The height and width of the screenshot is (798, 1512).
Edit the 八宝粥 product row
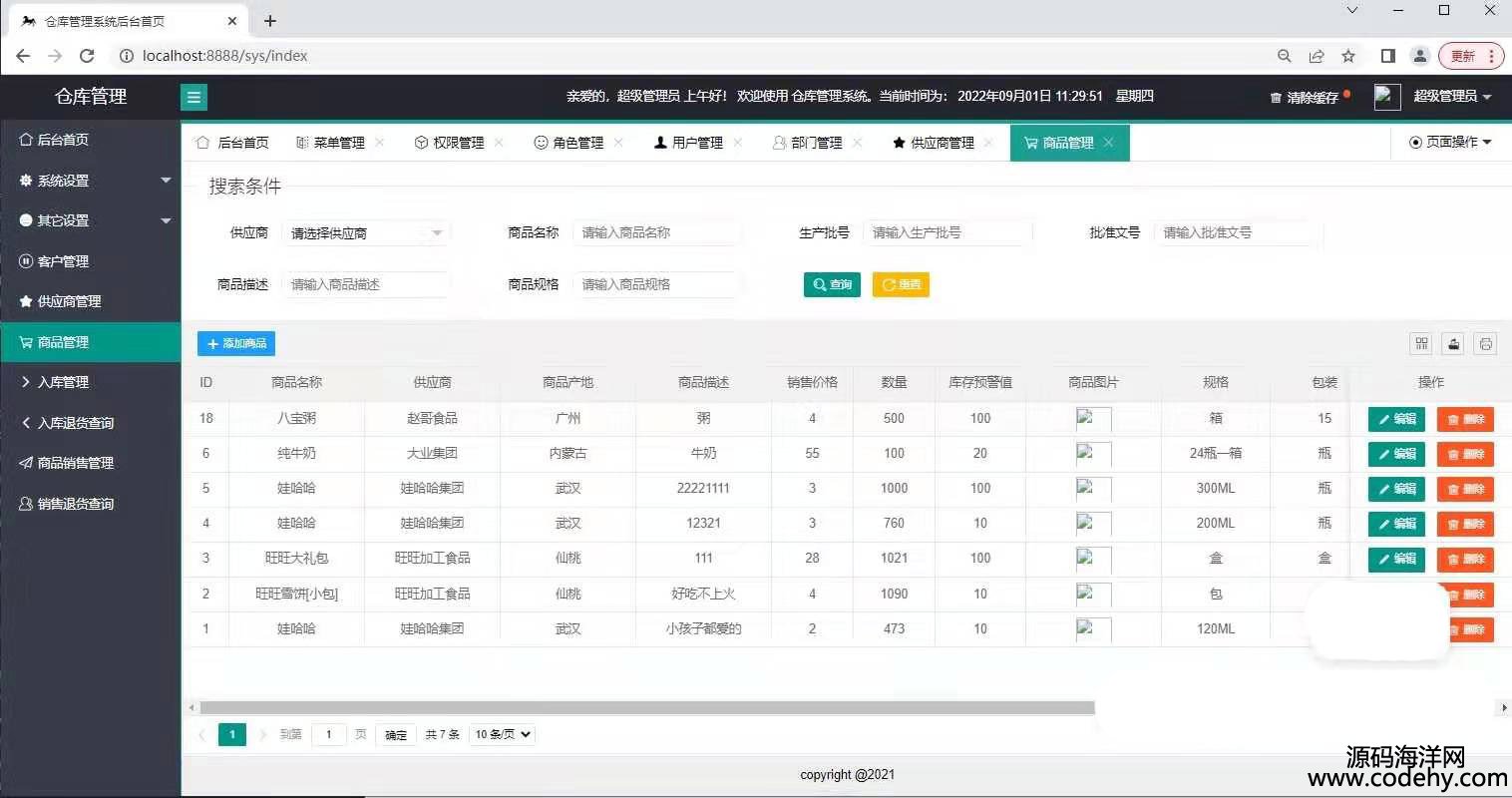tap(1396, 419)
